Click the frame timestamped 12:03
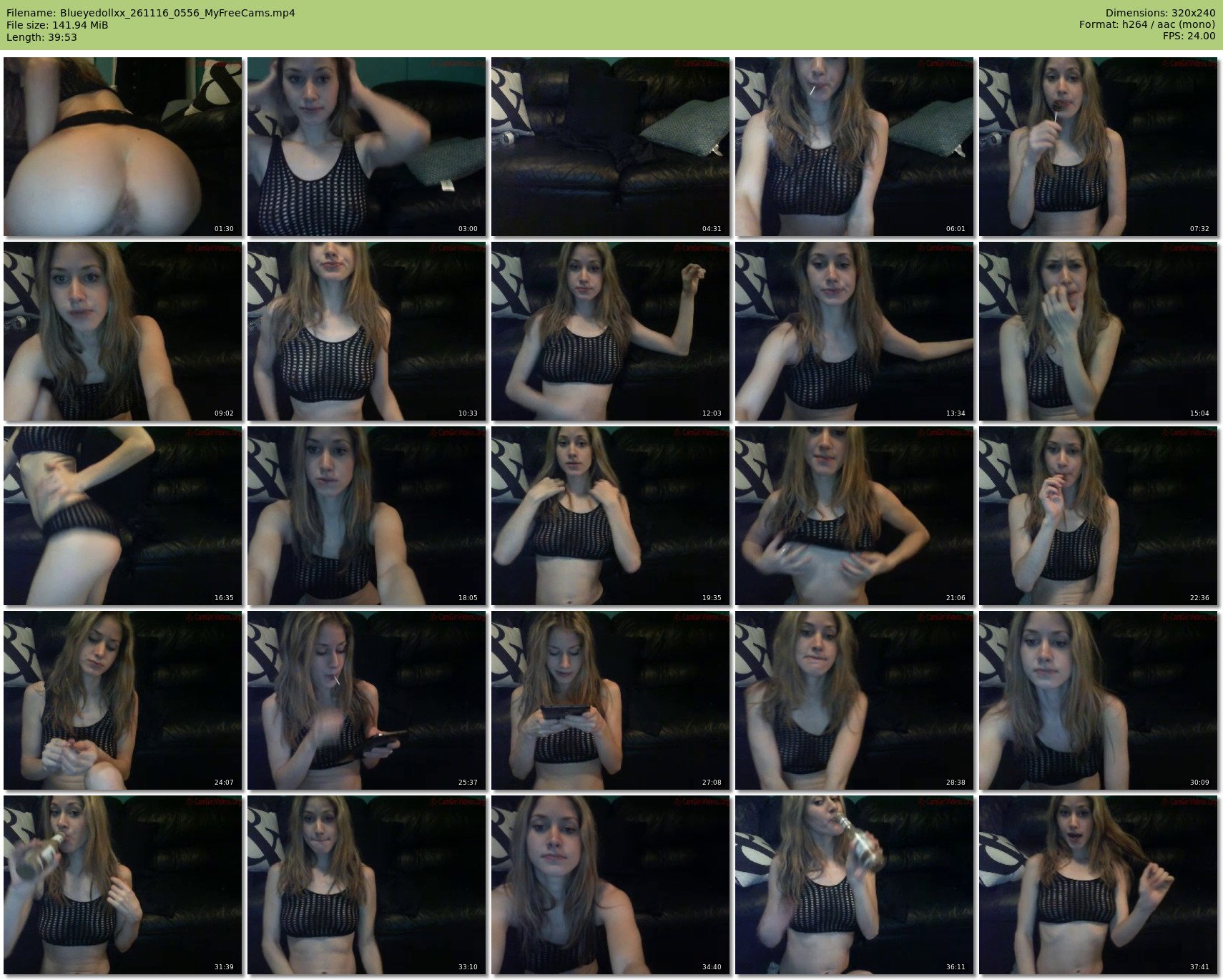This screenshot has width=1223, height=980. [x=610, y=331]
